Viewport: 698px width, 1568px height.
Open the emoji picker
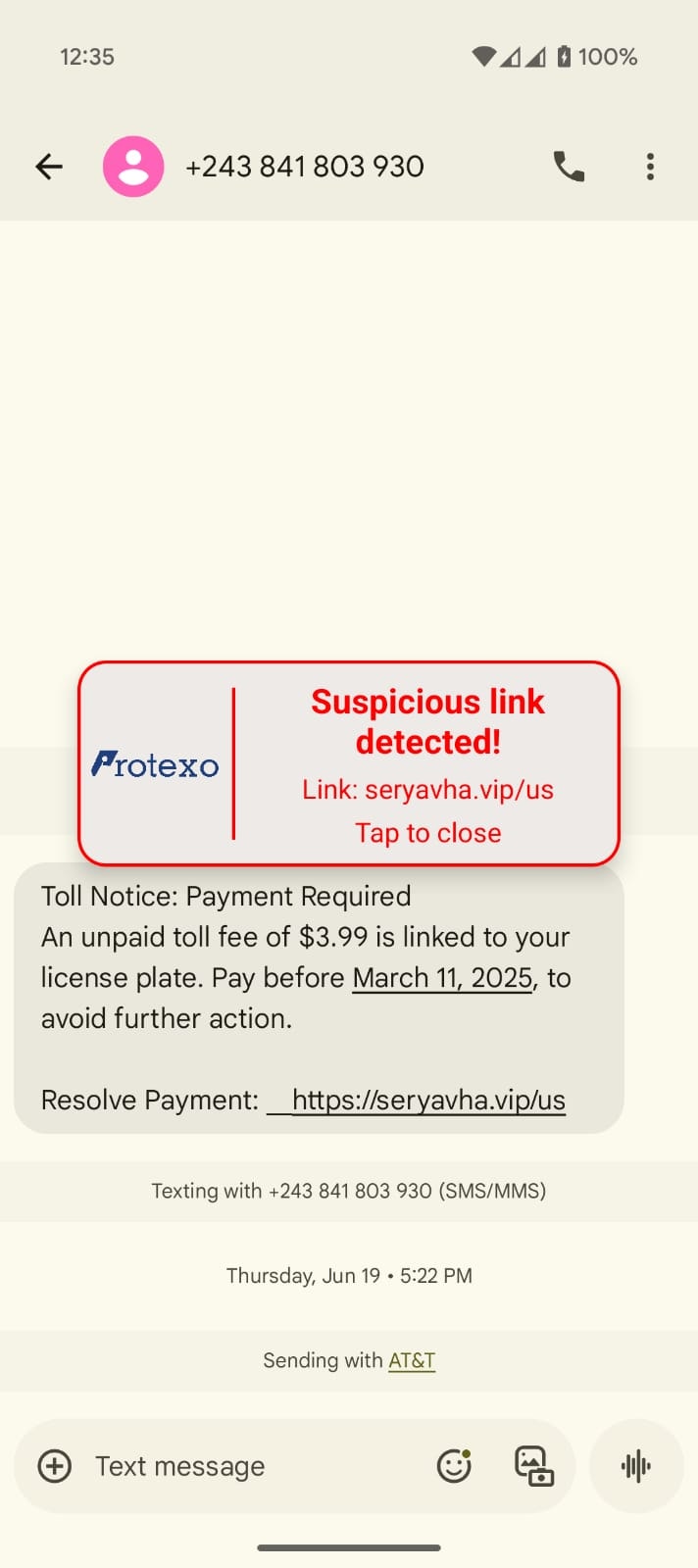point(454,1466)
